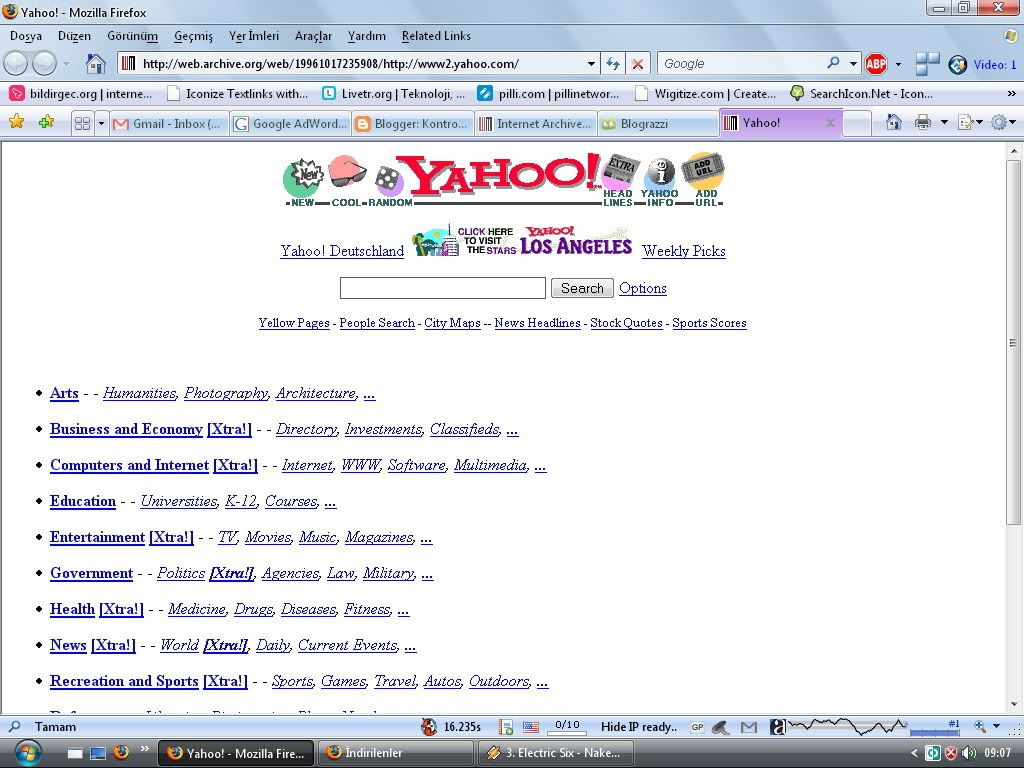Image resolution: width=1024 pixels, height=768 pixels.
Task: Open the Computers and Internet category
Action: [x=129, y=465]
